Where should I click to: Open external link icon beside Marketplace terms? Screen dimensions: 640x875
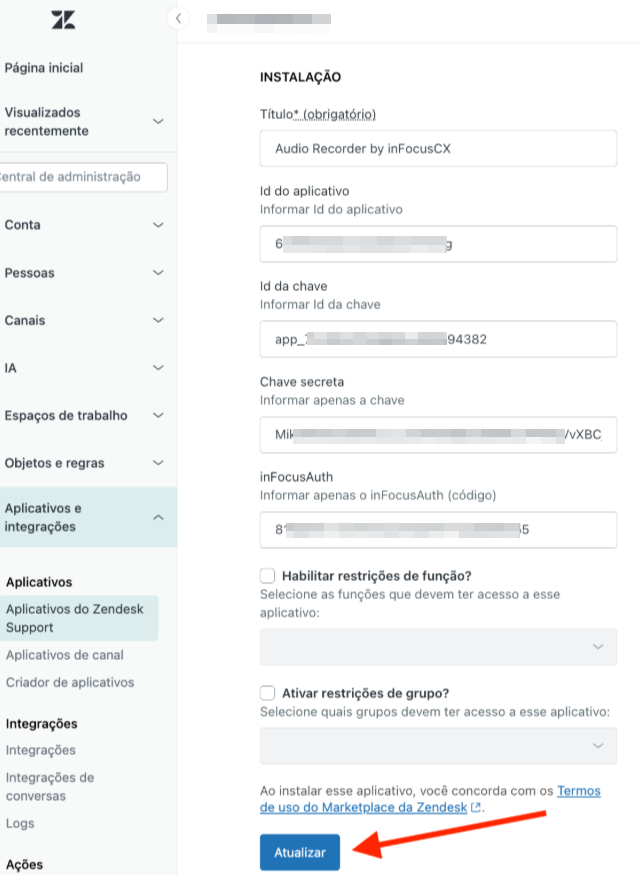[476, 807]
